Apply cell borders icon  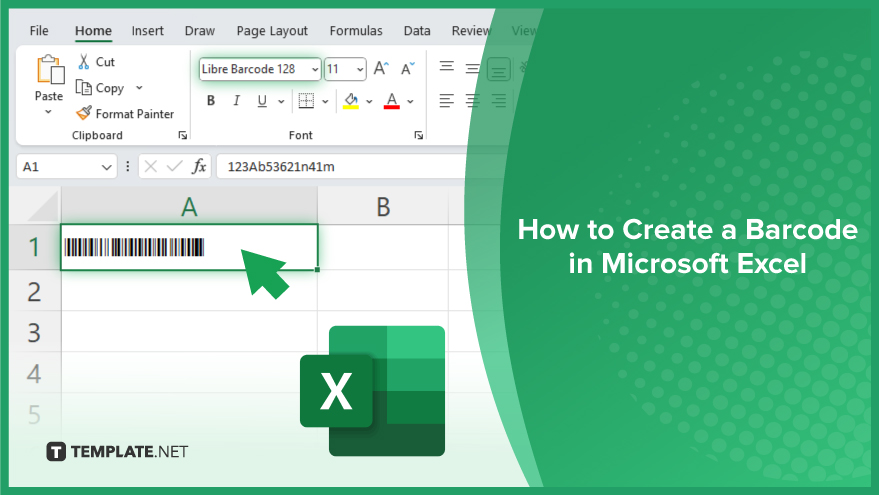pos(306,101)
